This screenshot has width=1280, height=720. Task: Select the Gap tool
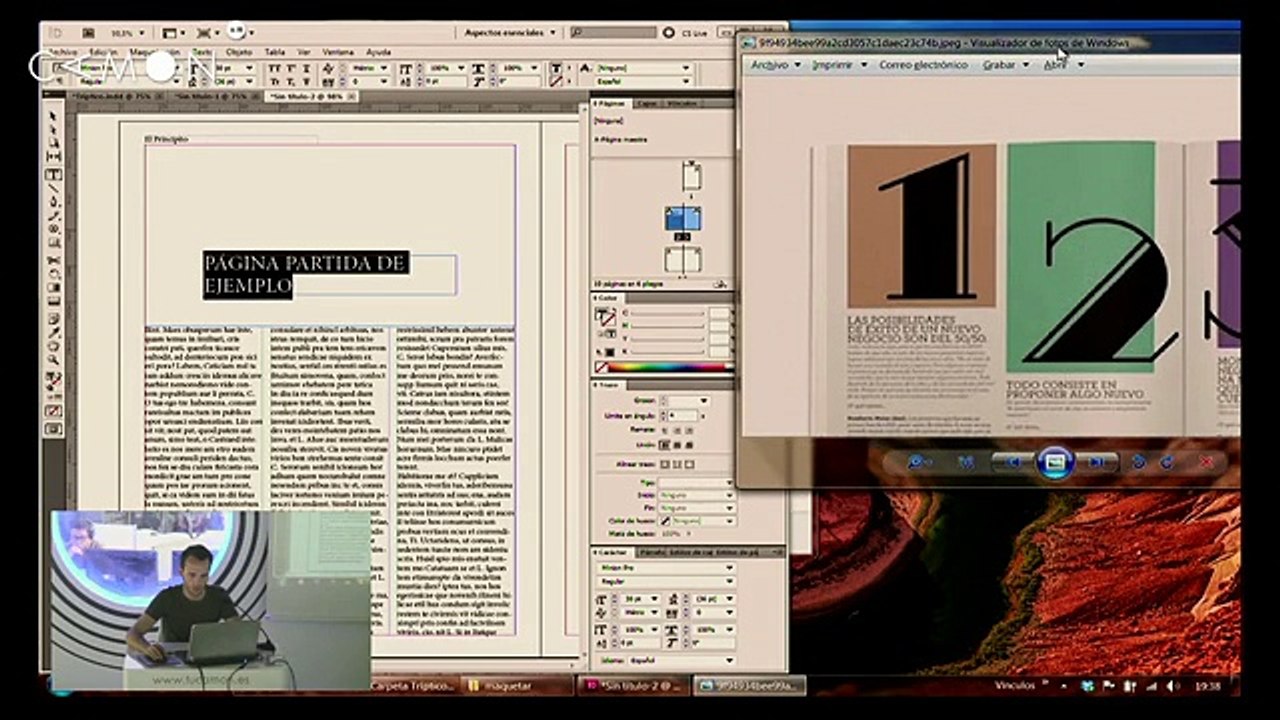53,157
